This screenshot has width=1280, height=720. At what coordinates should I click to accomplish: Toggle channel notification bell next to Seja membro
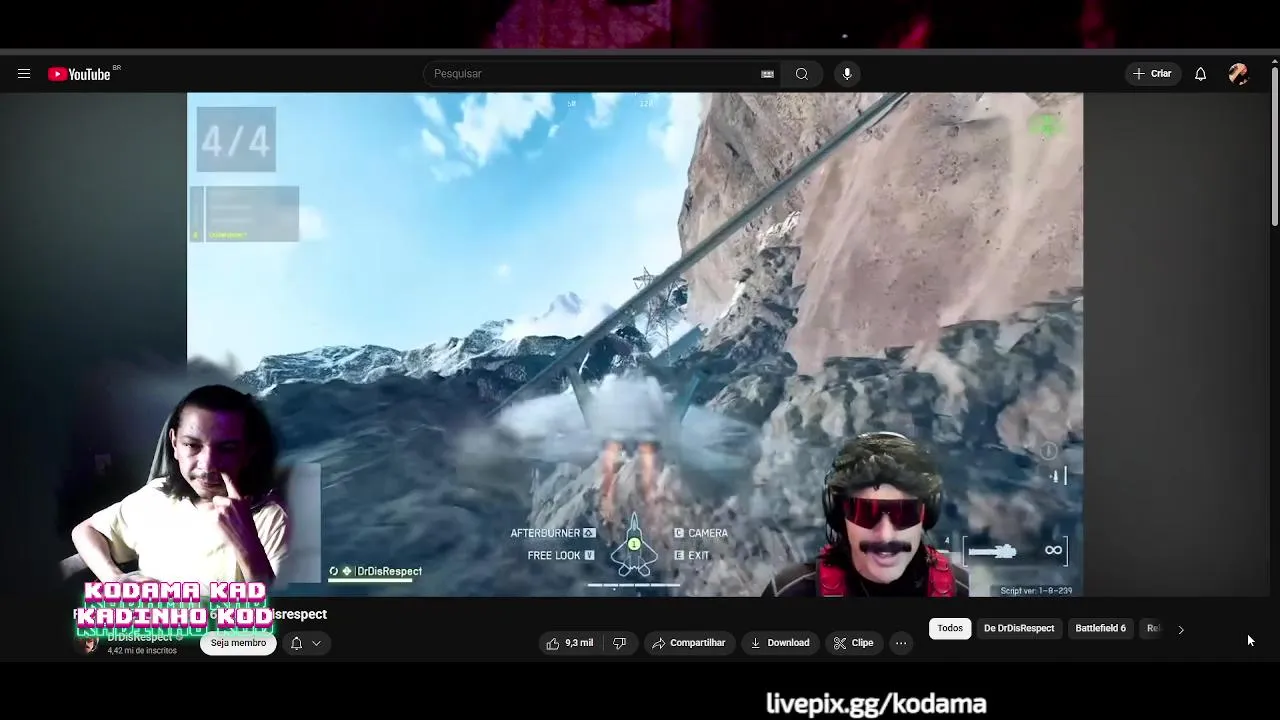296,643
